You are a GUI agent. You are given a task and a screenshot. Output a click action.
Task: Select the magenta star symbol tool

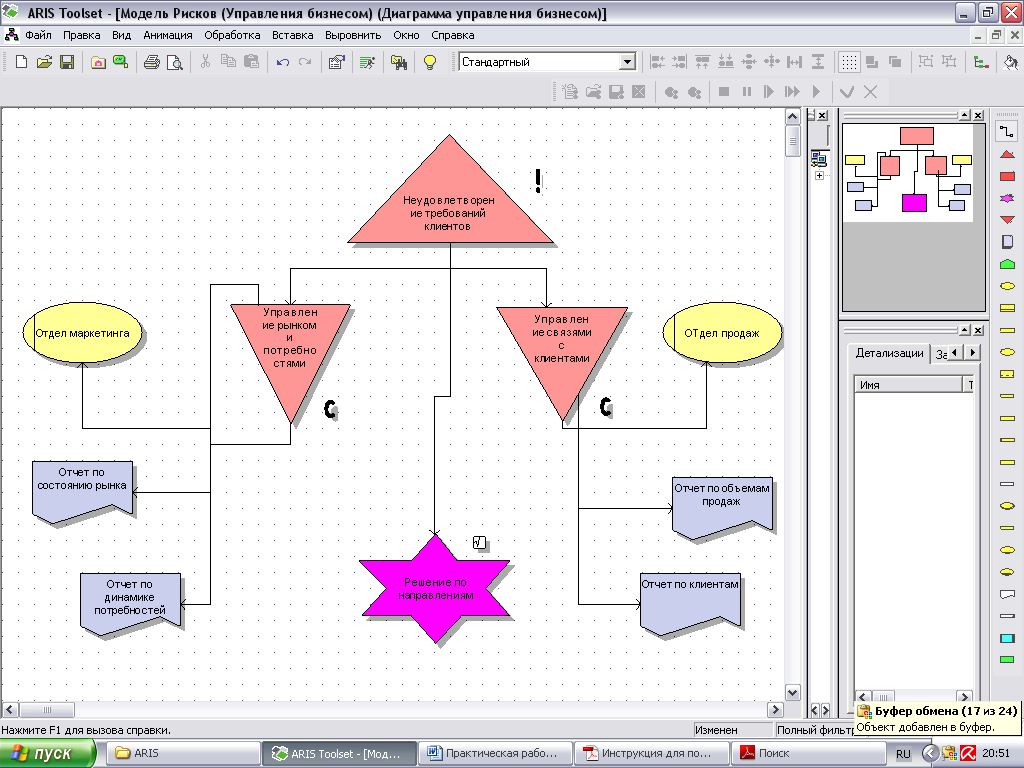tap(1007, 198)
